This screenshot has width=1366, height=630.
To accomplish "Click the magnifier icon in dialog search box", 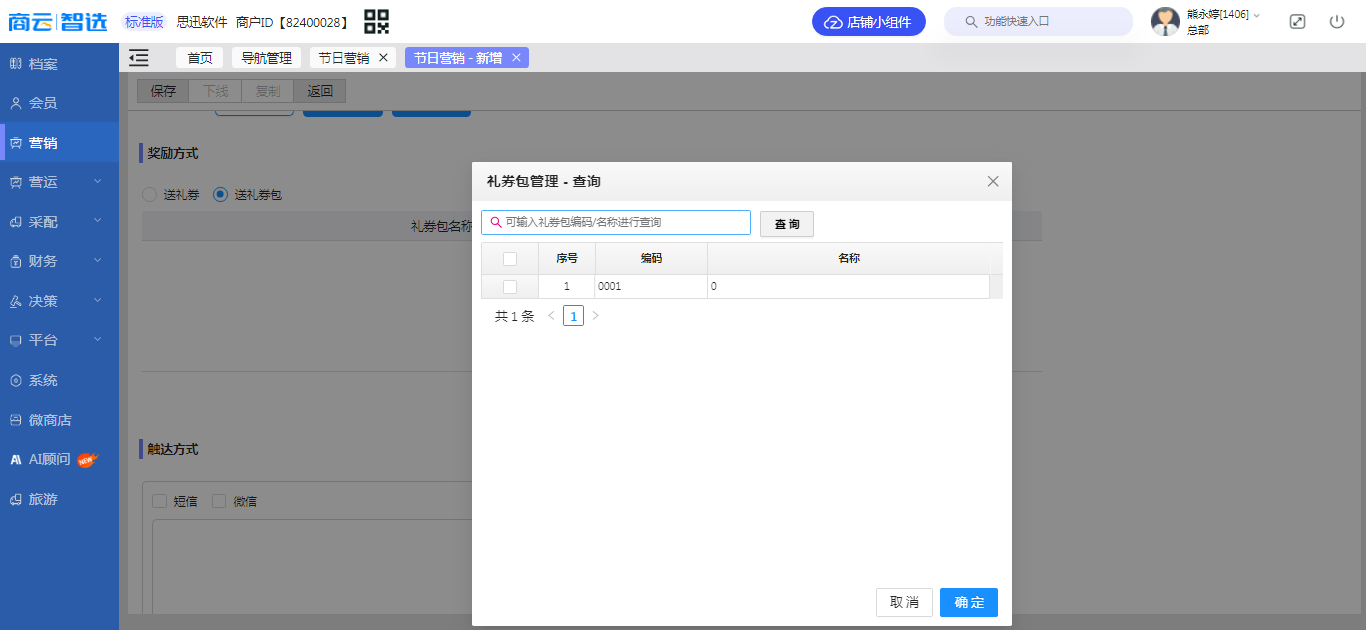I will tap(495, 222).
